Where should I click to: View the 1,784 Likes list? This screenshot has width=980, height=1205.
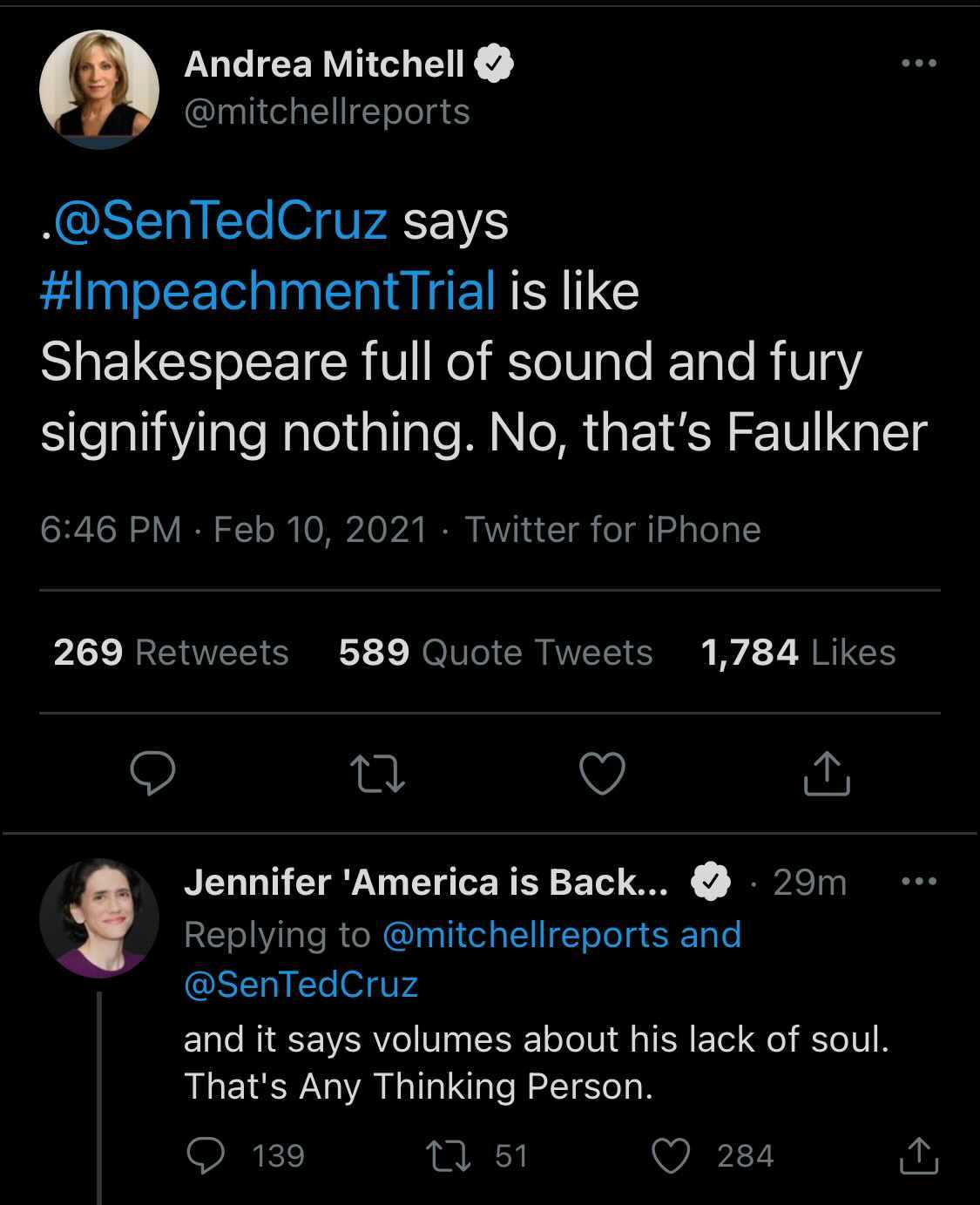click(x=798, y=653)
